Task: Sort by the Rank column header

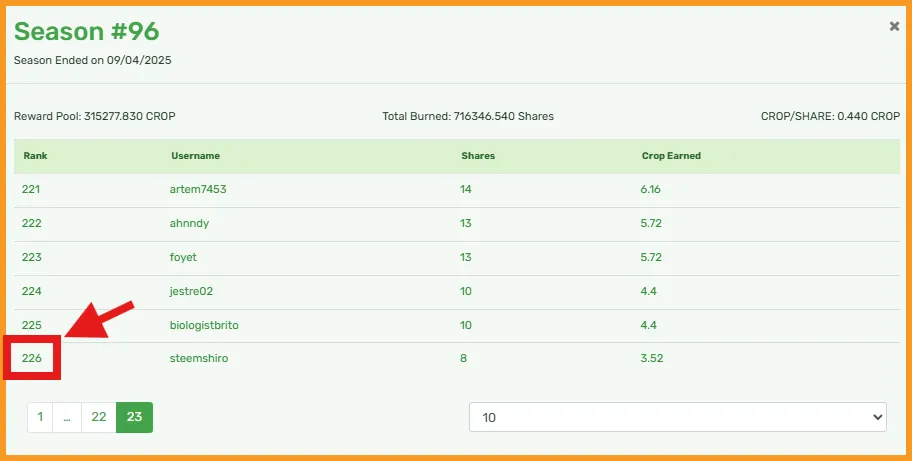Action: pyautogui.click(x=35, y=156)
